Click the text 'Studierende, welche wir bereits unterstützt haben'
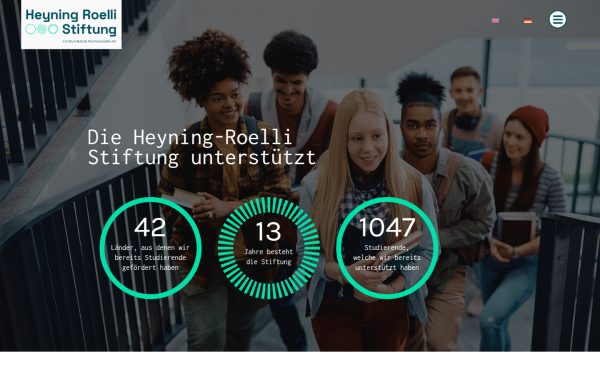600x375 pixels. coord(387,258)
